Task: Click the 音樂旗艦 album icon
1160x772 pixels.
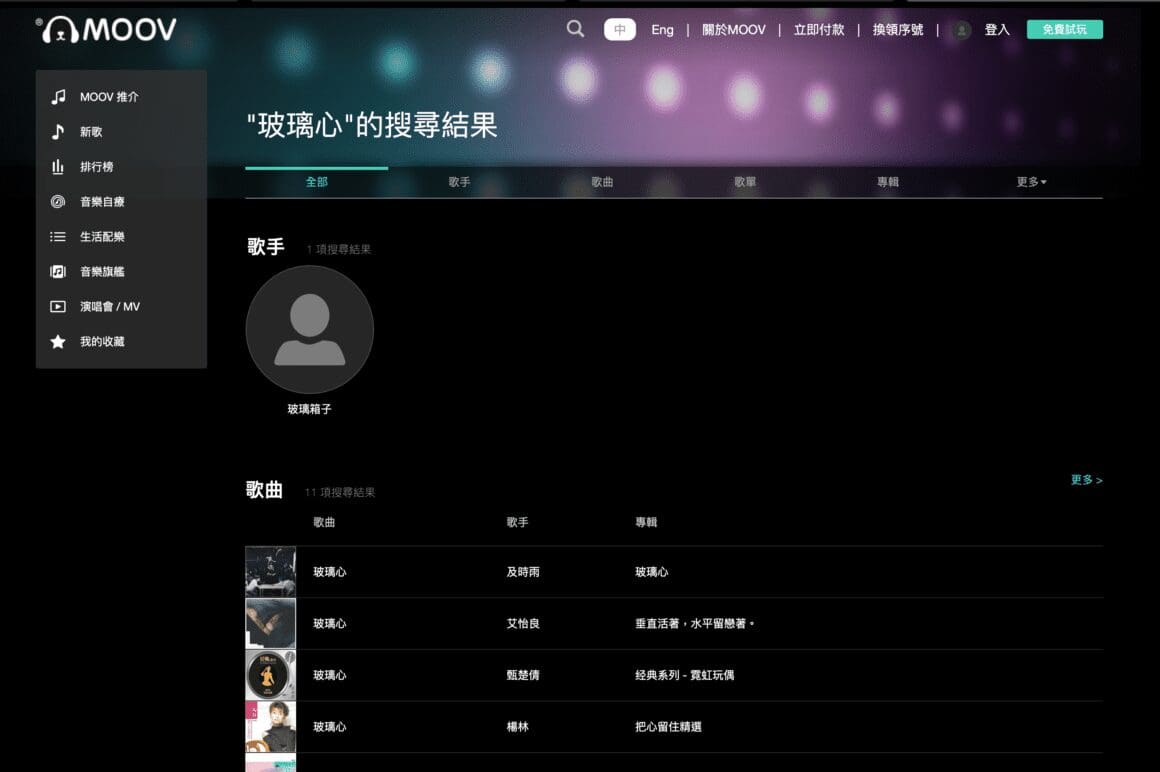Action: [x=58, y=272]
